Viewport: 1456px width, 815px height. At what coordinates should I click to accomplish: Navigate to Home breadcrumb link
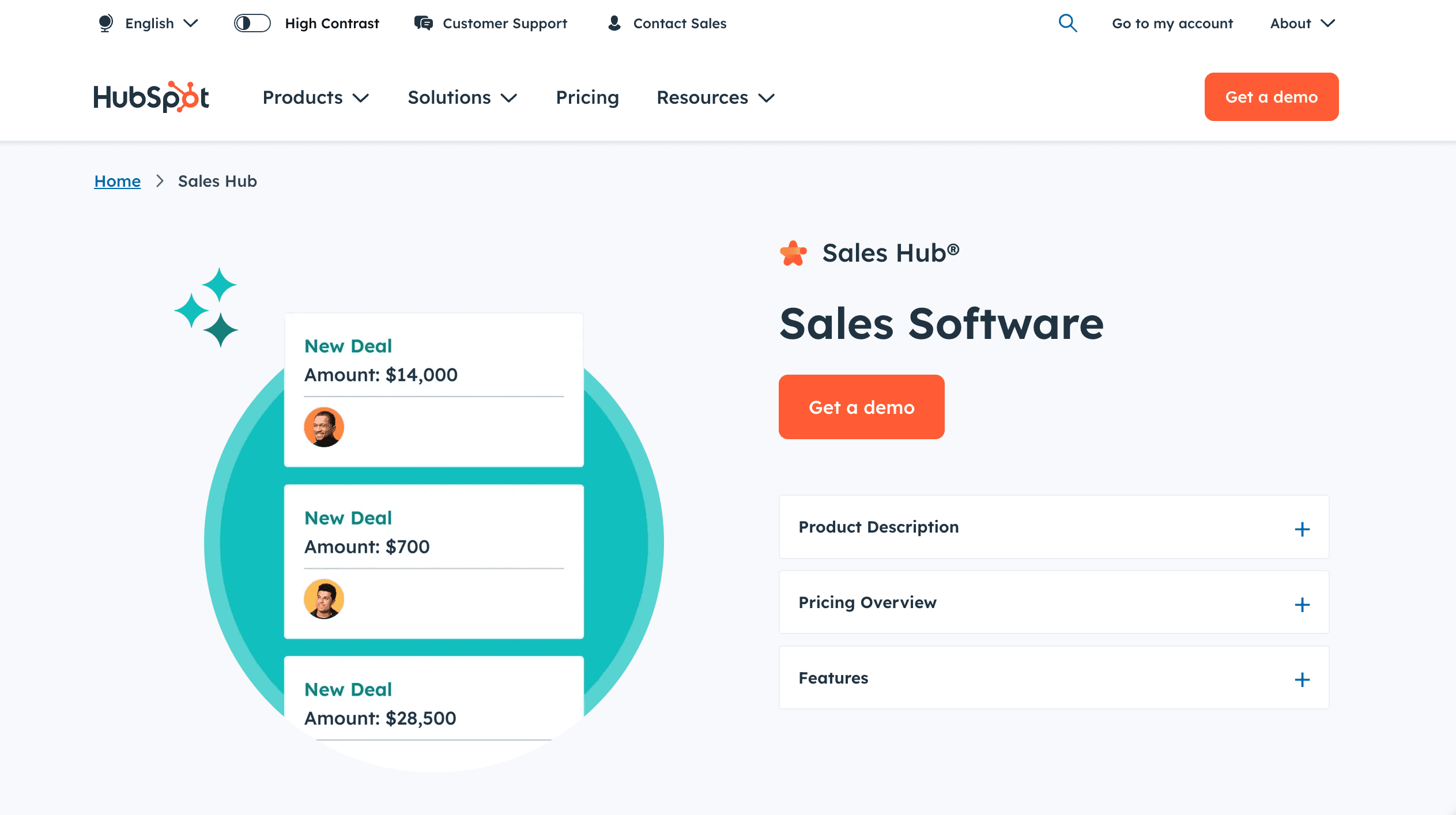coord(117,181)
